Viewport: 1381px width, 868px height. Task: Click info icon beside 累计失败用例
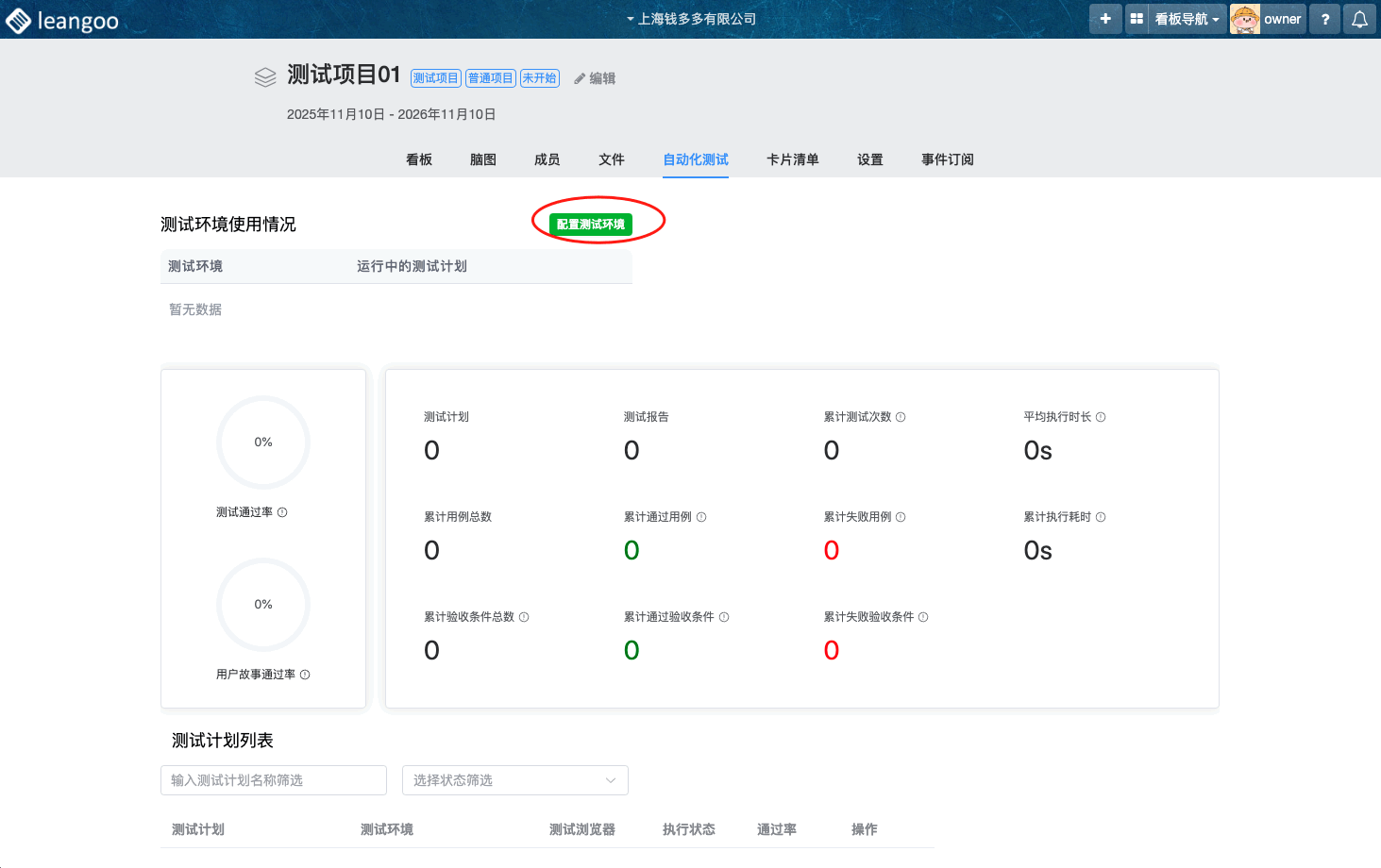(x=901, y=517)
